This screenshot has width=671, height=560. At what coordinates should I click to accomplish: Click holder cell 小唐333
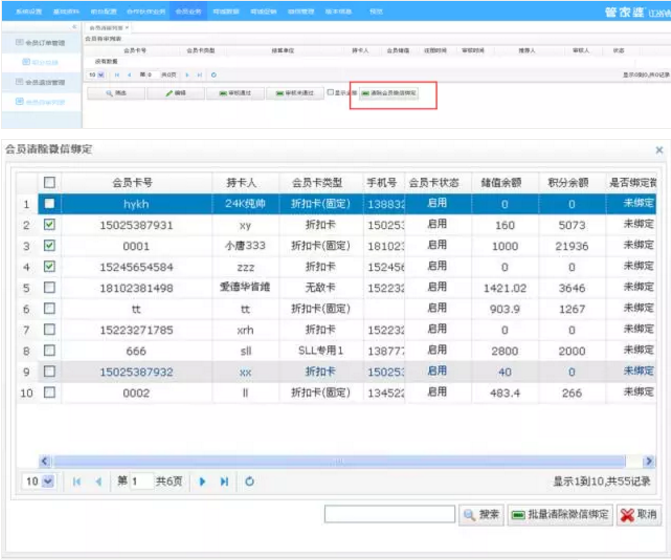(245, 246)
